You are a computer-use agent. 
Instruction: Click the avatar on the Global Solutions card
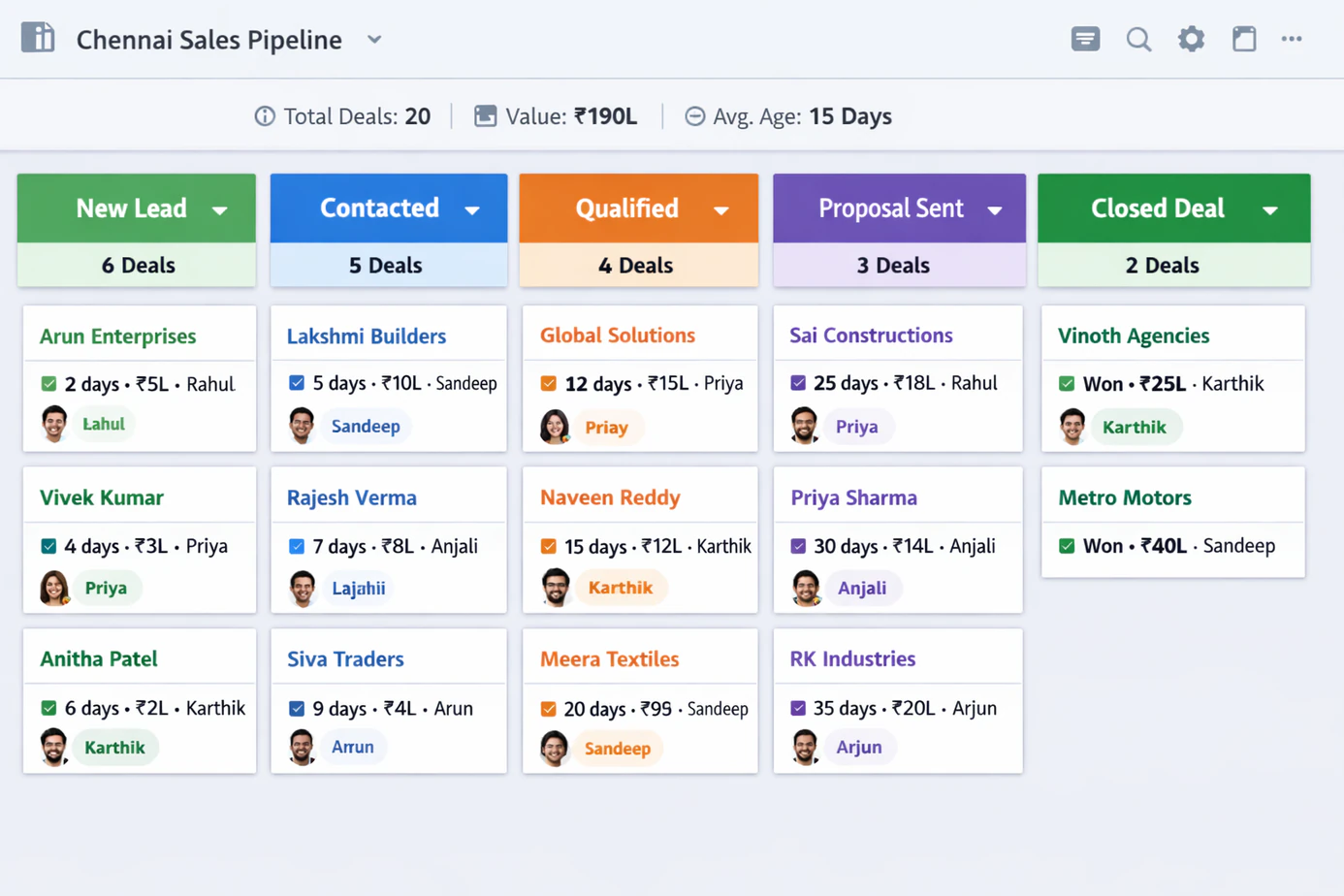click(555, 427)
